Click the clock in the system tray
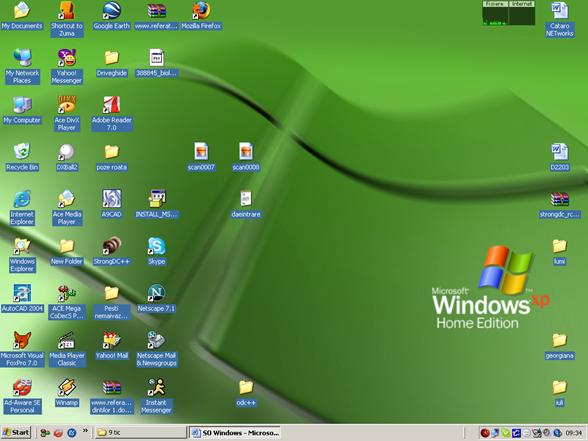Viewport: 588px width, 441px height. tap(574, 433)
